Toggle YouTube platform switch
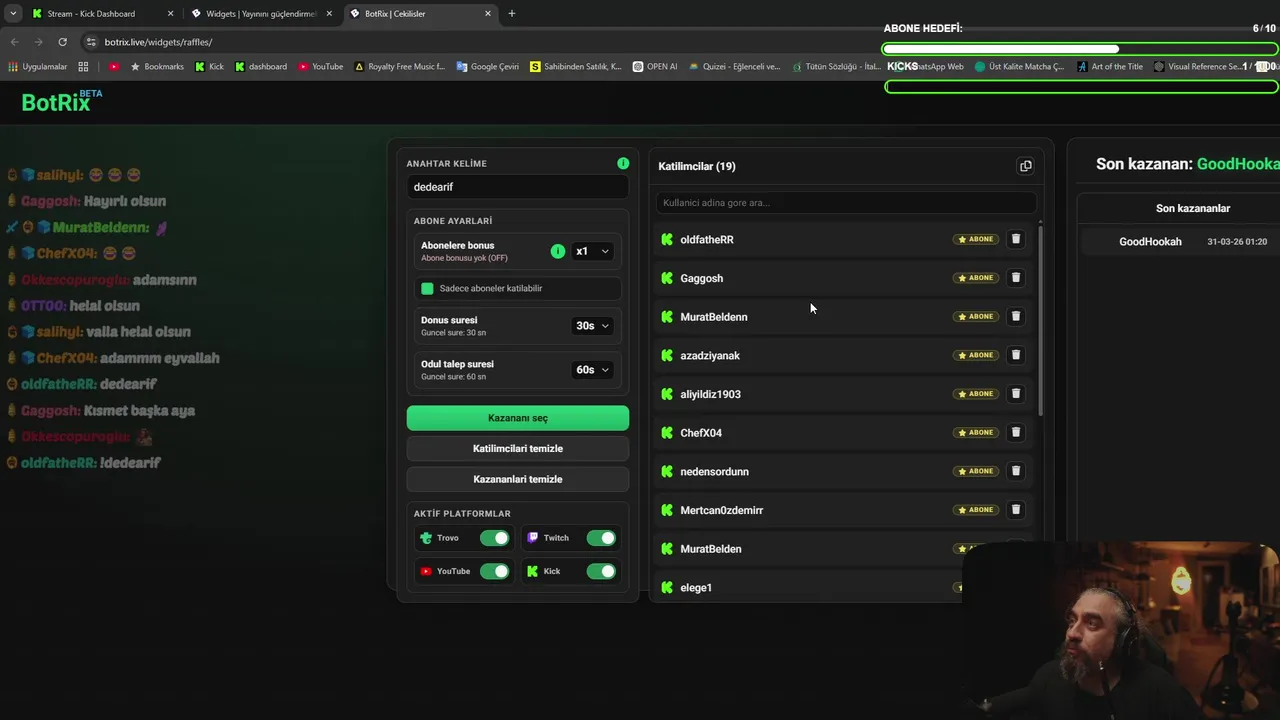The width and height of the screenshot is (1280, 720). 494,571
